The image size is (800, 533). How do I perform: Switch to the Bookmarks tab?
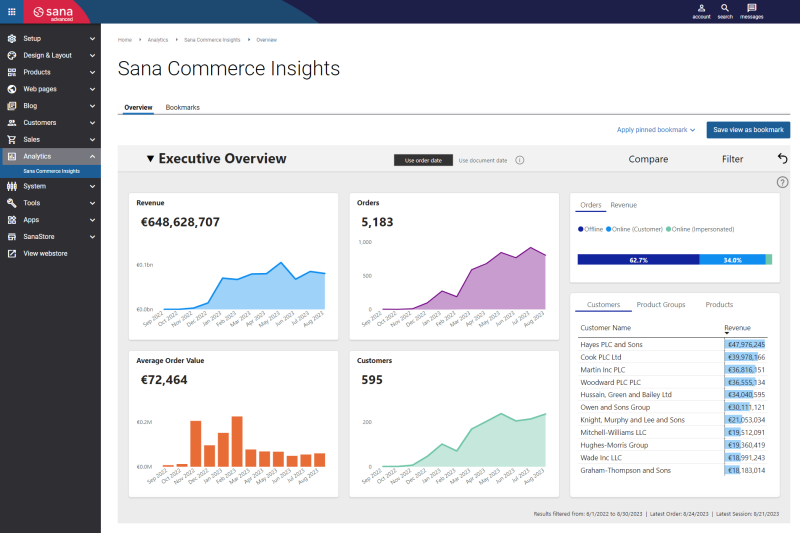click(x=183, y=107)
